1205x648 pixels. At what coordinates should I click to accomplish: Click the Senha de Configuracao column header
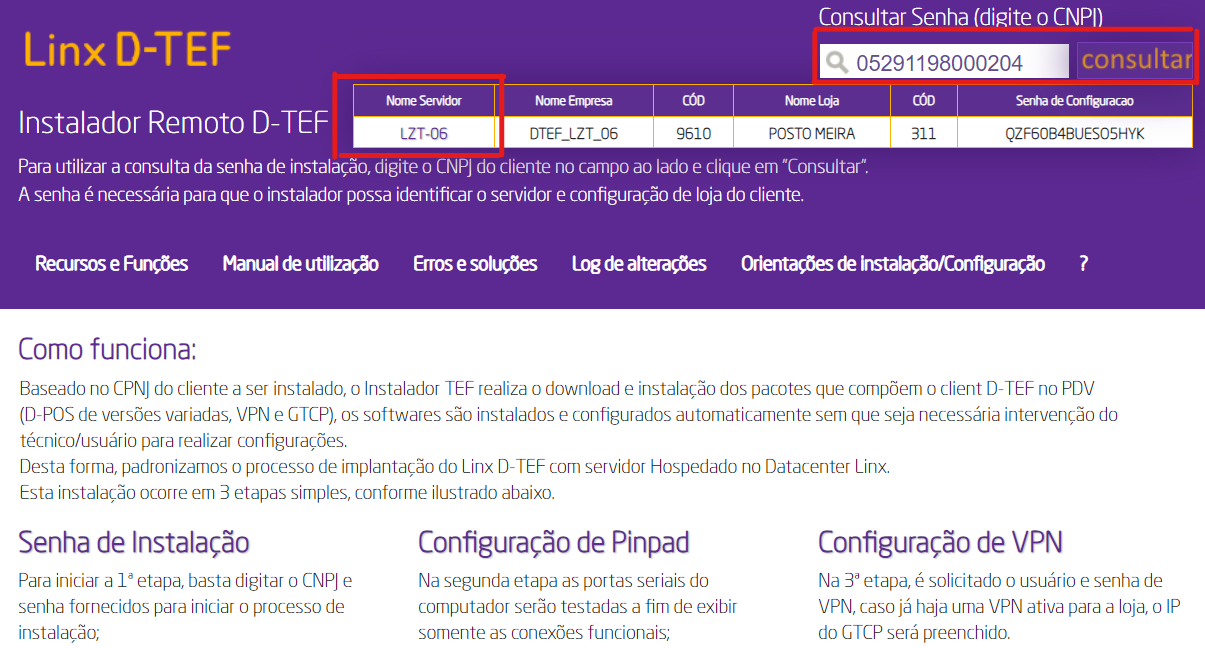point(1075,101)
